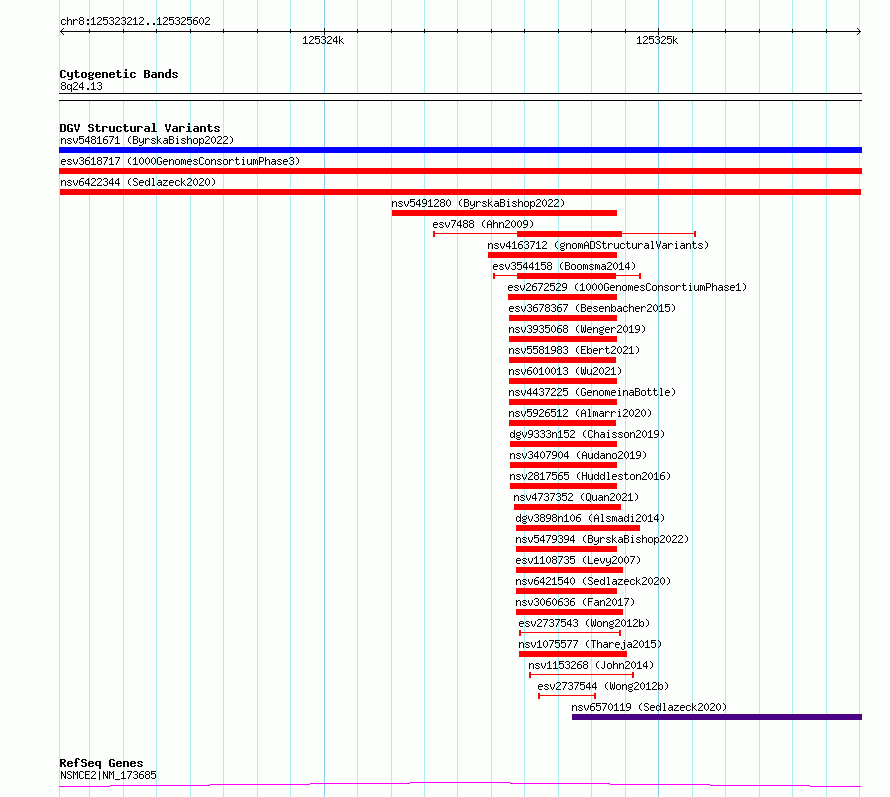Click the RefSeq Genes track title
This screenshot has height=797, width=890.
pos(101,764)
